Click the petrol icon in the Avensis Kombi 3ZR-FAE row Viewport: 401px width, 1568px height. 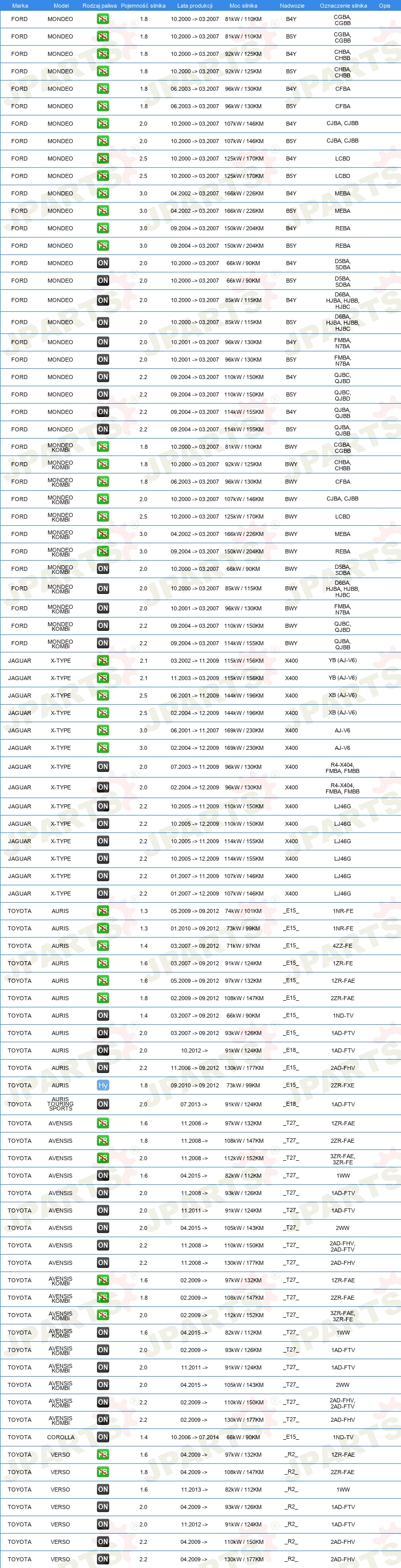point(103,1315)
